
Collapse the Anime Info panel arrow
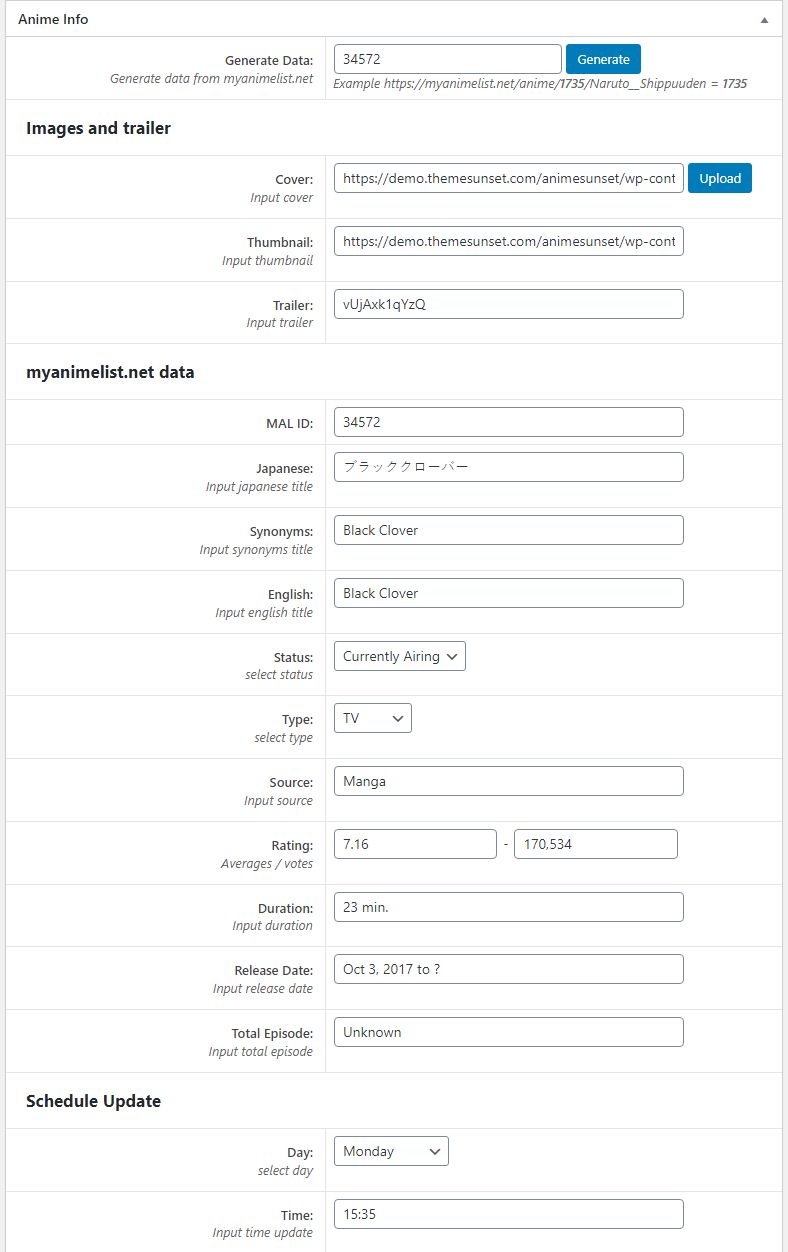pyautogui.click(x=764, y=19)
